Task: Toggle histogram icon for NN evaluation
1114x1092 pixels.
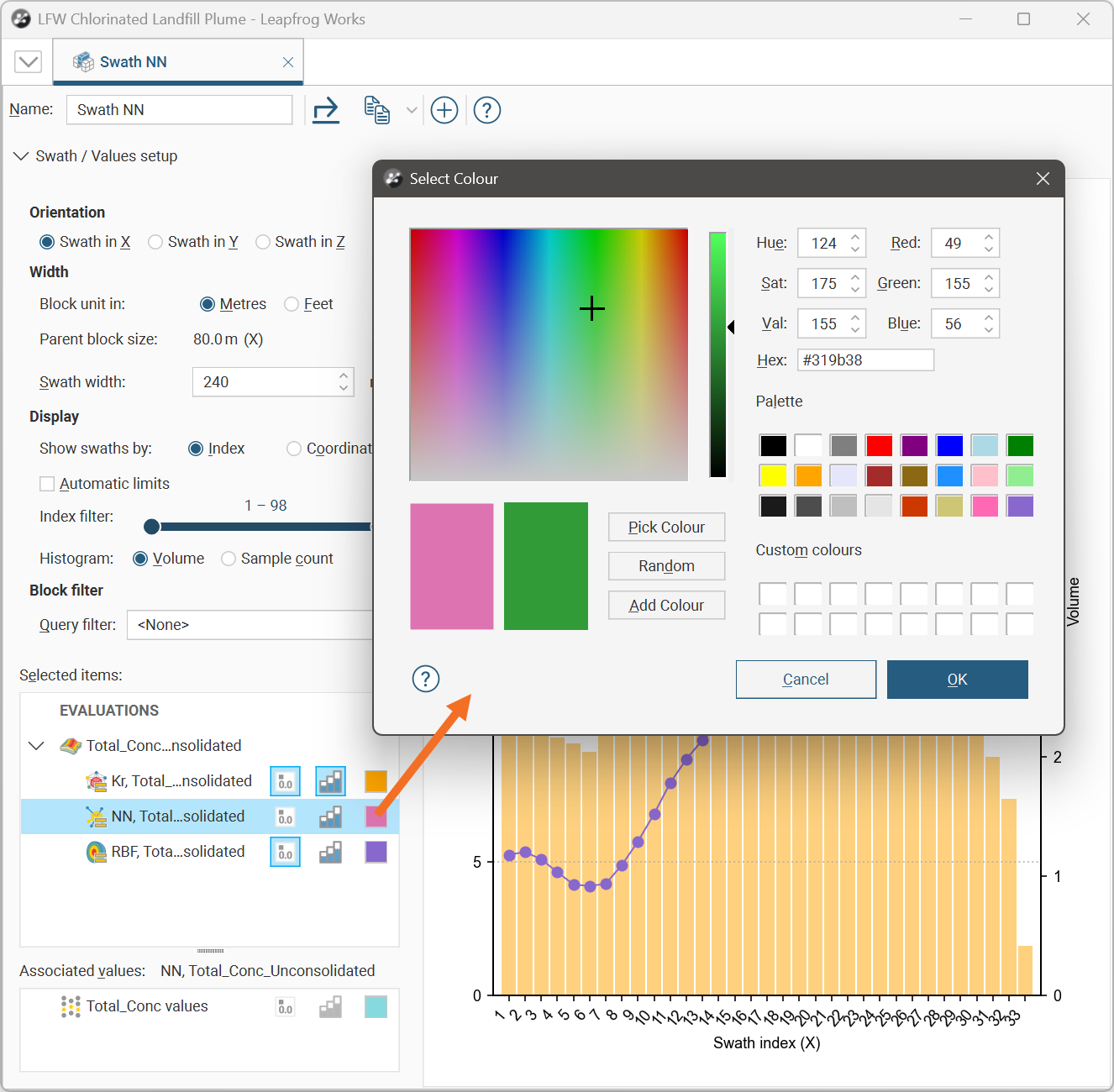Action: [330, 816]
